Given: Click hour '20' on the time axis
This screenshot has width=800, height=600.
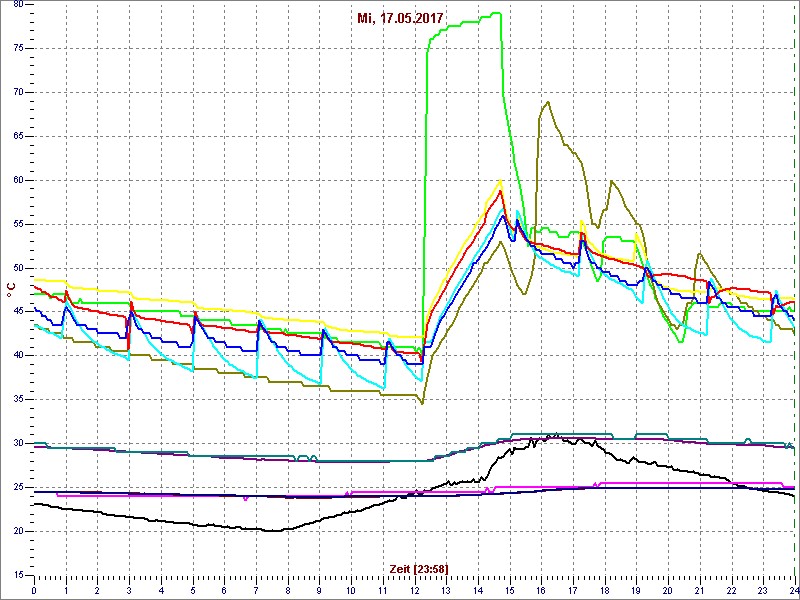Looking at the screenshot, I should [668, 590].
